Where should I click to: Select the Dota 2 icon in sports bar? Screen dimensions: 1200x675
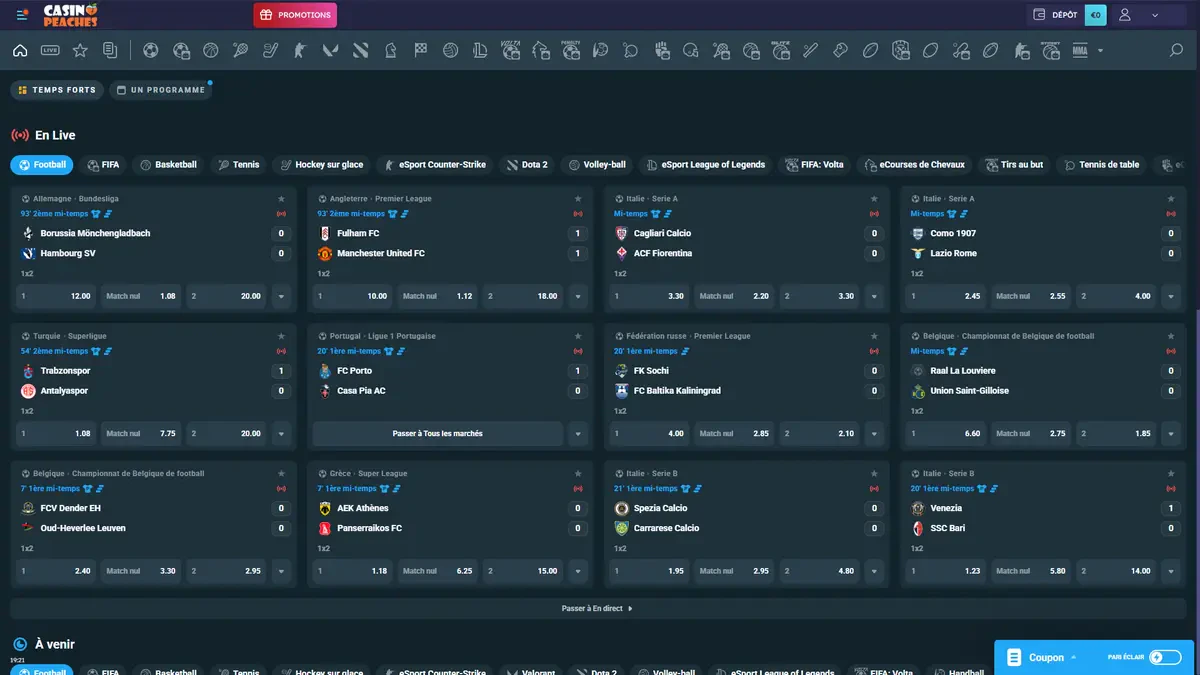point(361,50)
